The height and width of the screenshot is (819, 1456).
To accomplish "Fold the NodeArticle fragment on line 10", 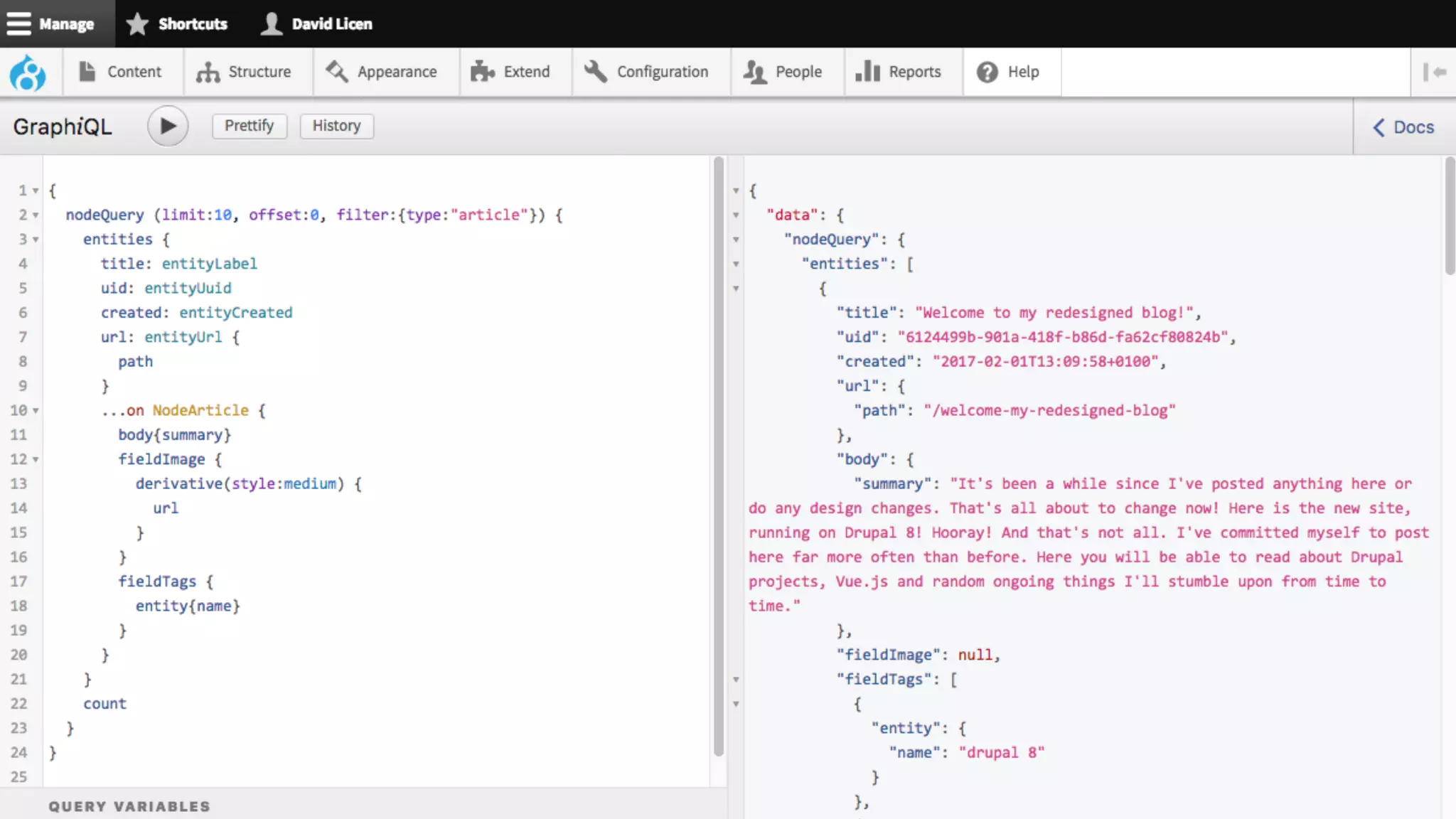I will coord(36,411).
